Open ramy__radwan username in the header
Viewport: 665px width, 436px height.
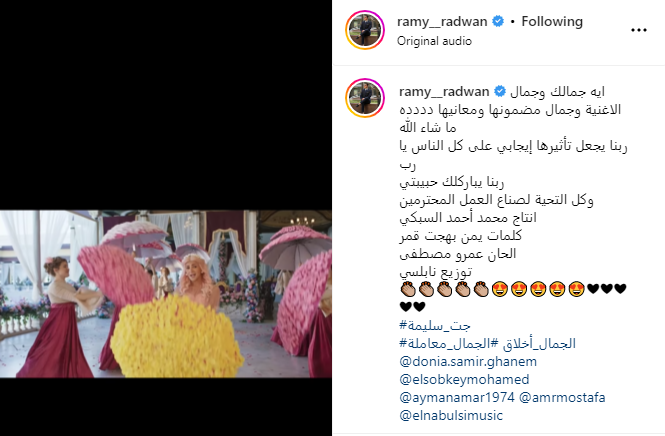coord(442,21)
